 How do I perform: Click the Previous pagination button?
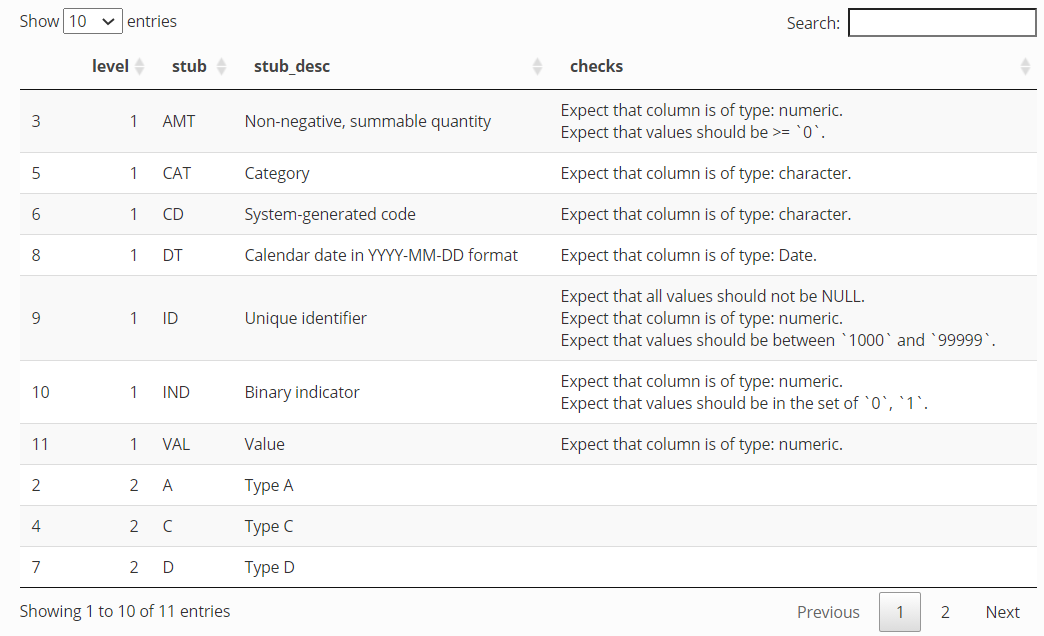tap(828, 612)
